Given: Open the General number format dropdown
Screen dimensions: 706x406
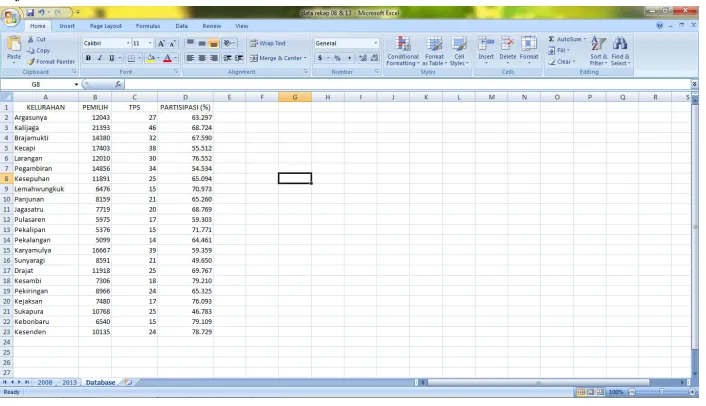Looking at the screenshot, I should click(x=376, y=43).
